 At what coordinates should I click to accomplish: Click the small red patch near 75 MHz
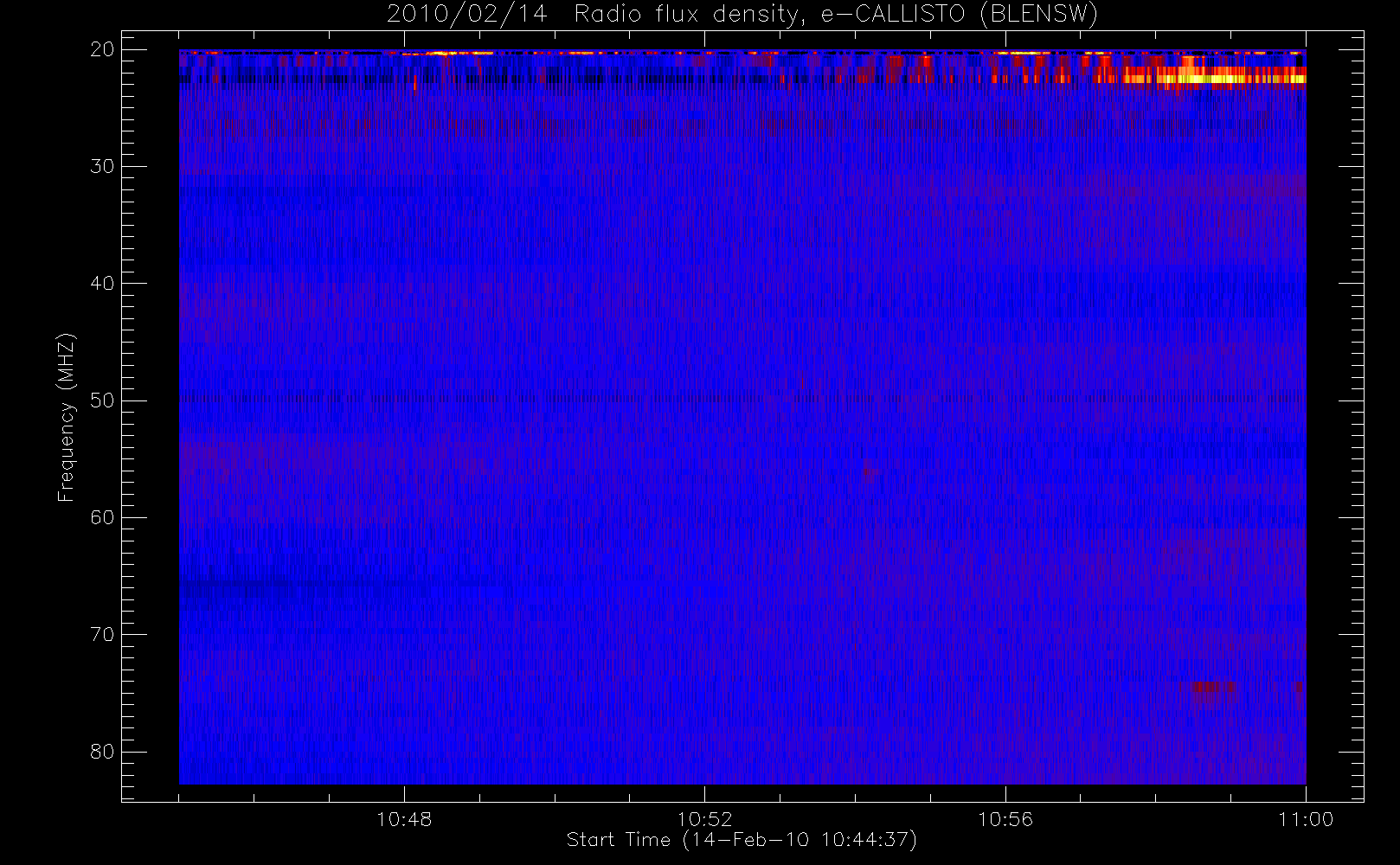1213,687
